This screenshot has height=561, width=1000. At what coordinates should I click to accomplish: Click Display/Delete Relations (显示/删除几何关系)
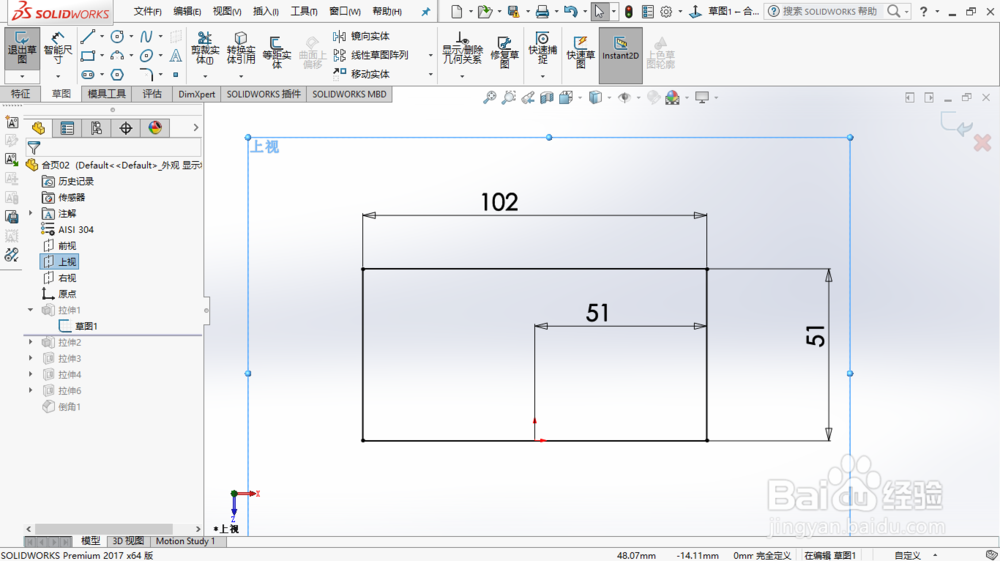tap(462, 48)
